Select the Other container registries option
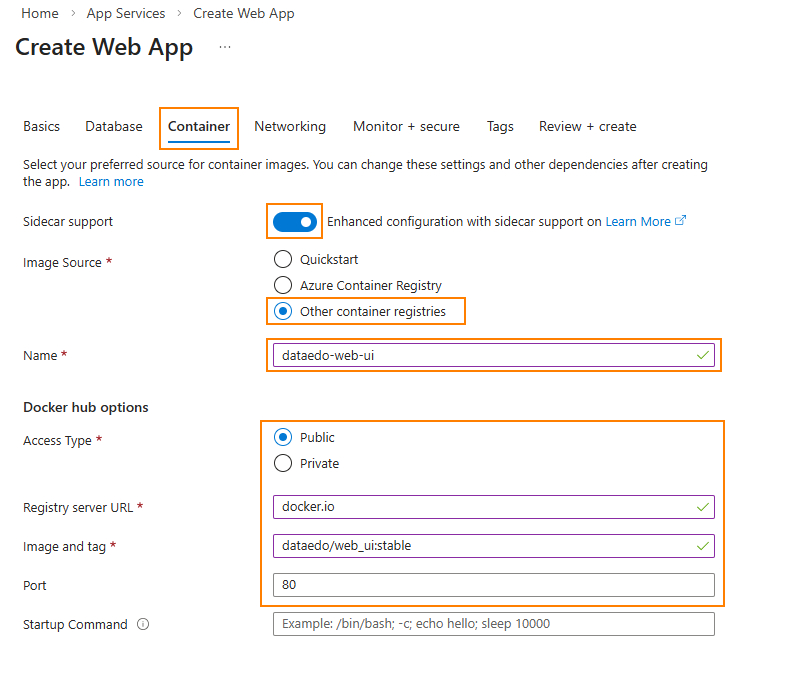This screenshot has width=810, height=680. tap(281, 311)
